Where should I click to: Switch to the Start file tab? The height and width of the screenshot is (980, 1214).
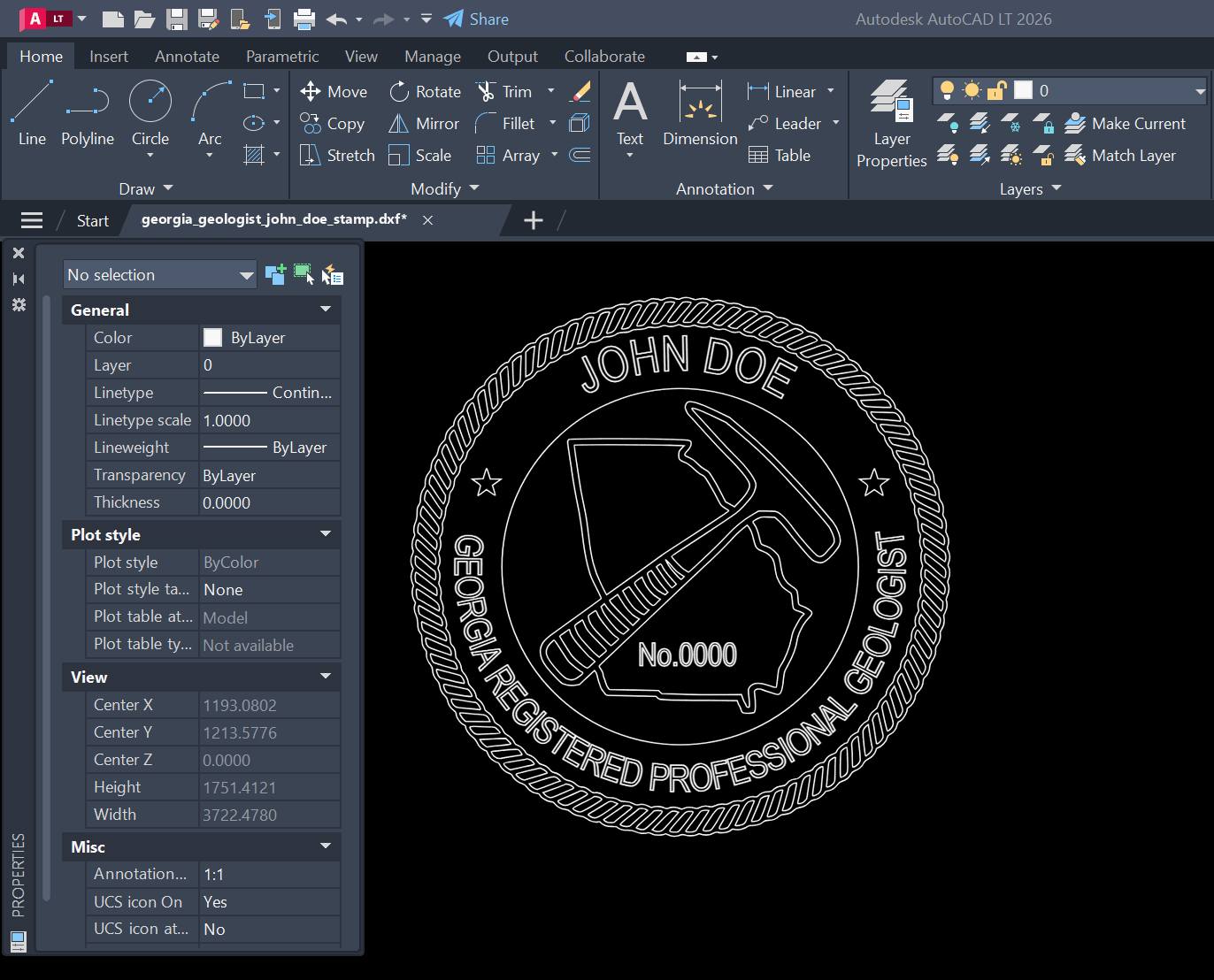pos(93,221)
